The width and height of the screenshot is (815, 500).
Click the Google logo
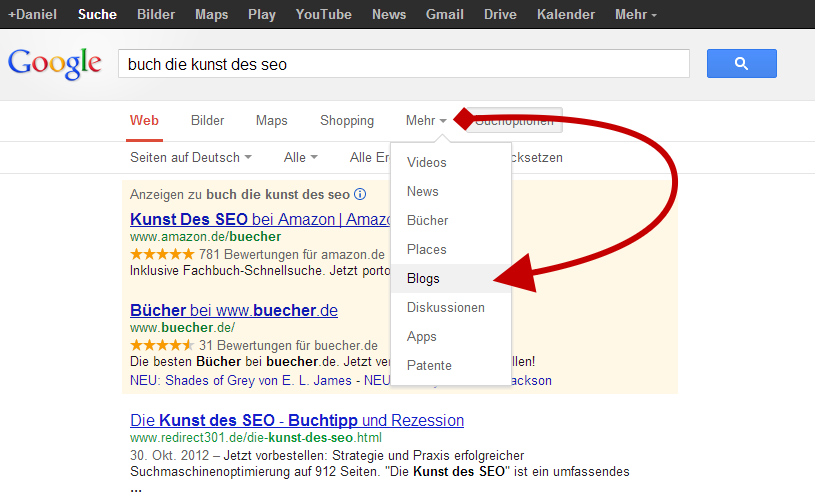pos(55,64)
